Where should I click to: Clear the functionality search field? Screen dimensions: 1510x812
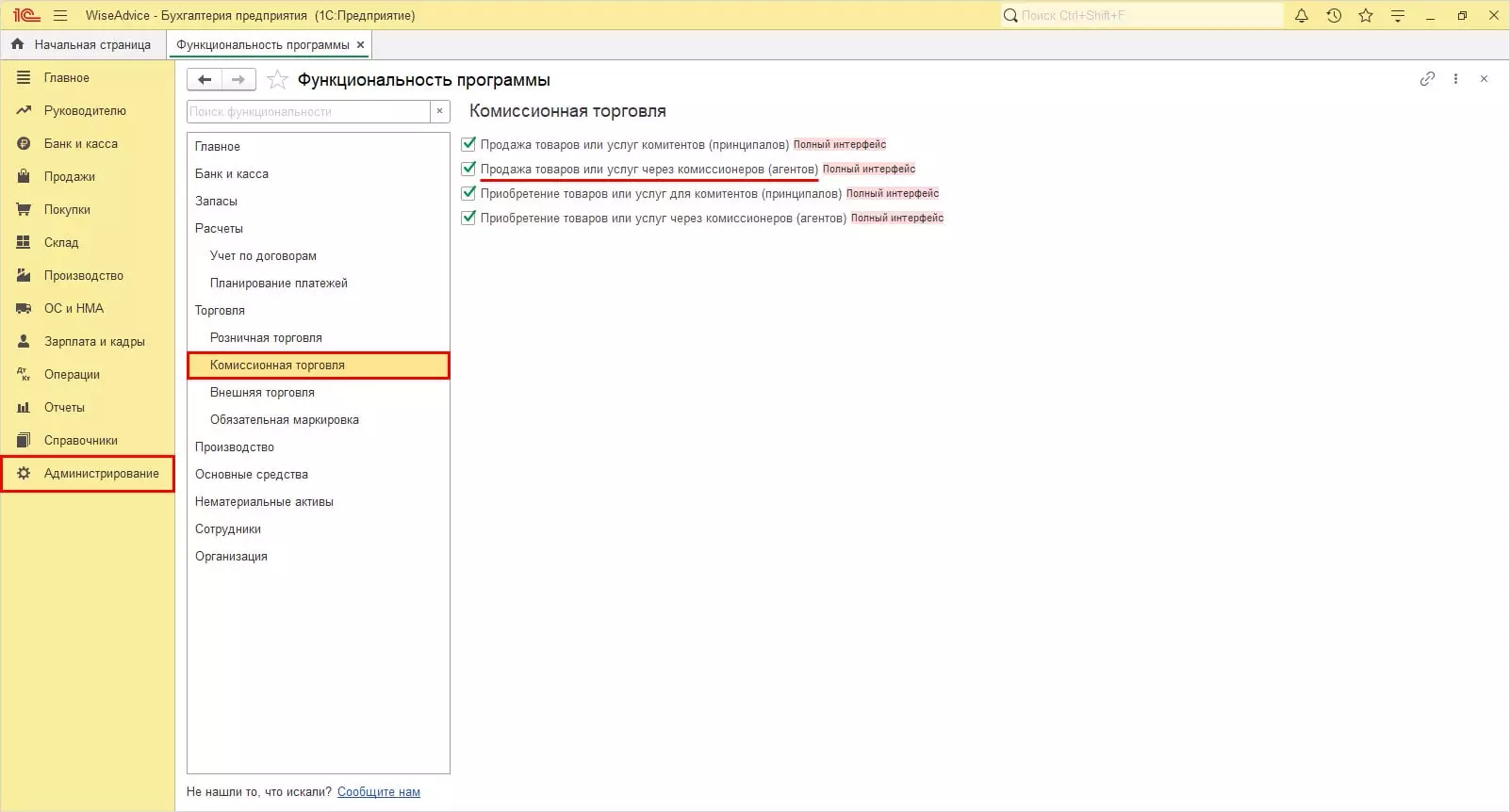(439, 111)
